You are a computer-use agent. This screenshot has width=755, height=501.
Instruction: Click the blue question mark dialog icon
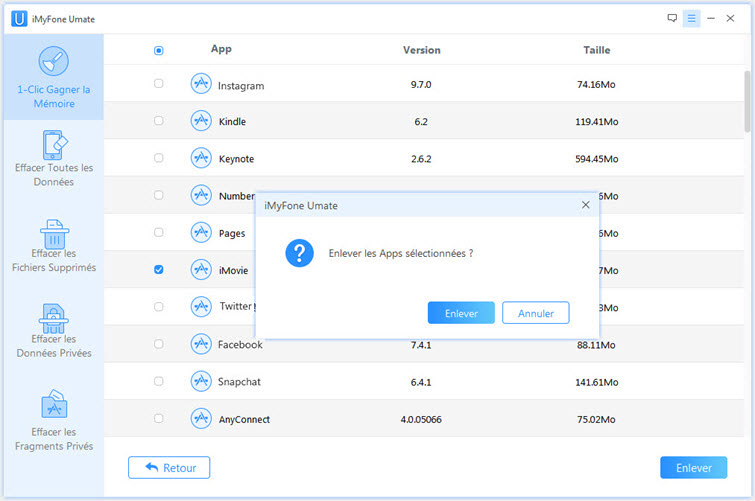pos(299,253)
